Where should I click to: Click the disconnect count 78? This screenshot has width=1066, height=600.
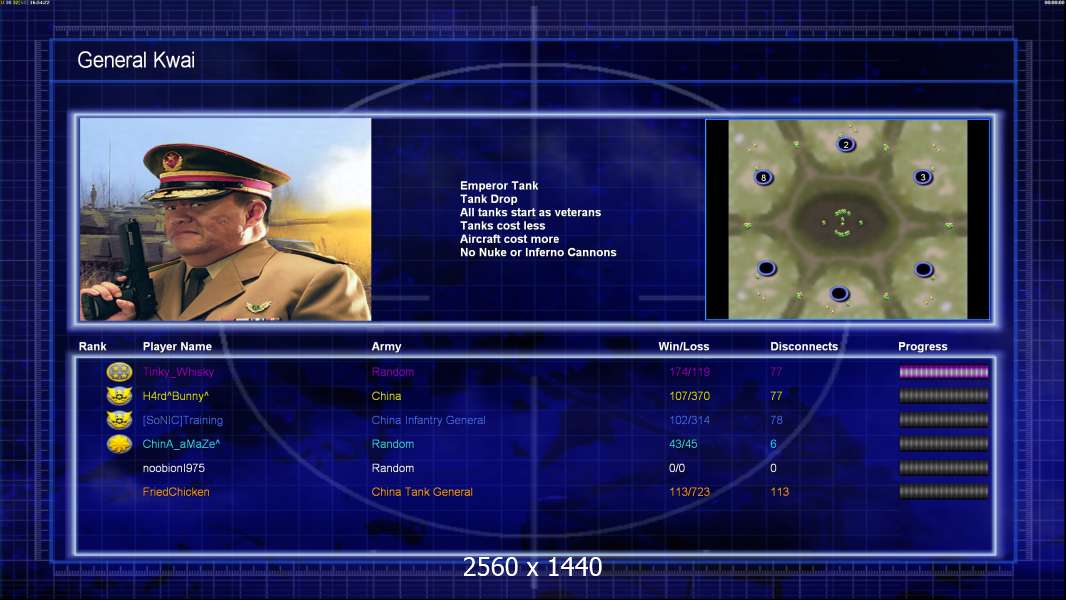pyautogui.click(x=776, y=420)
